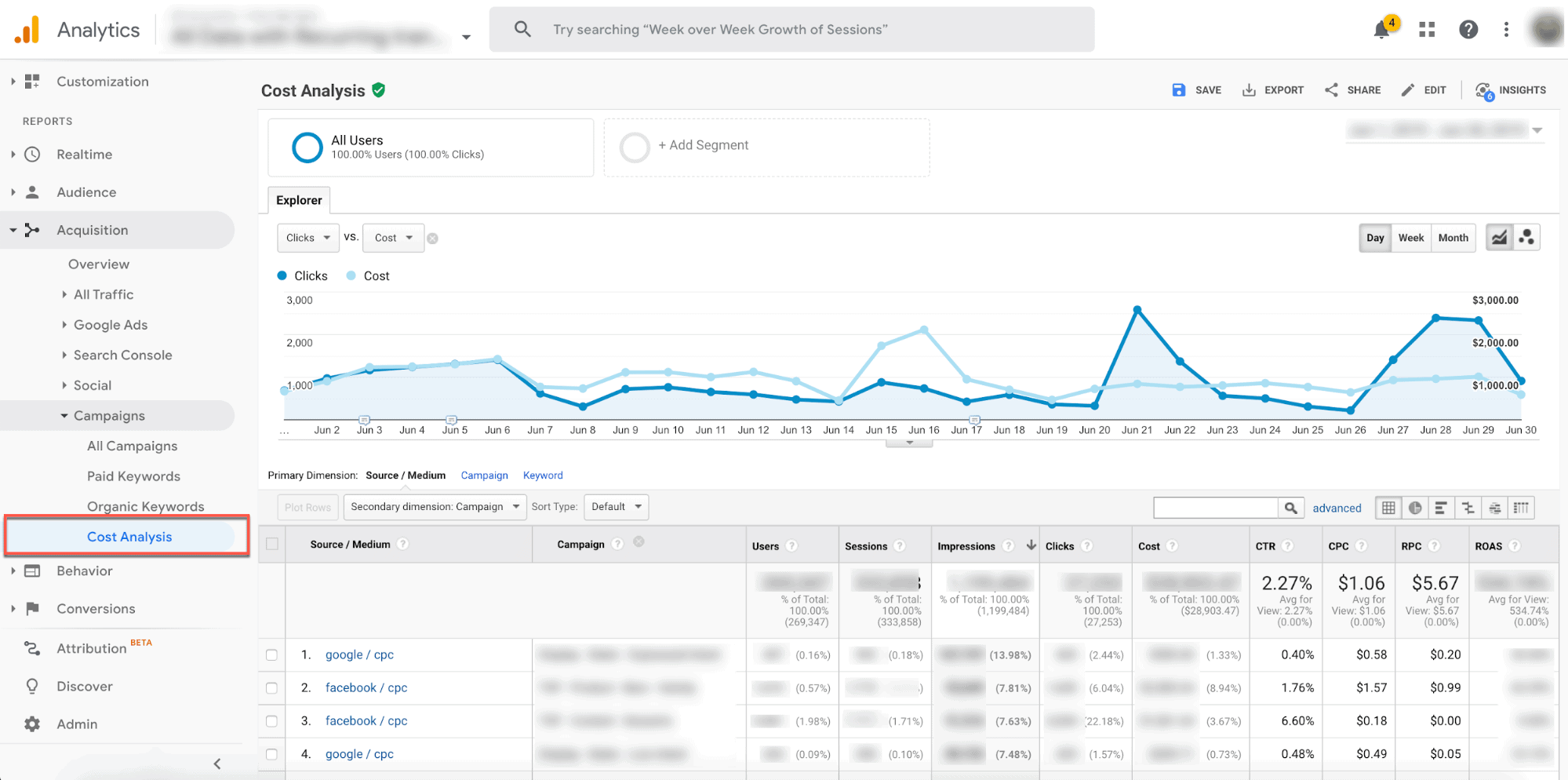Click the Export button

[1273, 90]
